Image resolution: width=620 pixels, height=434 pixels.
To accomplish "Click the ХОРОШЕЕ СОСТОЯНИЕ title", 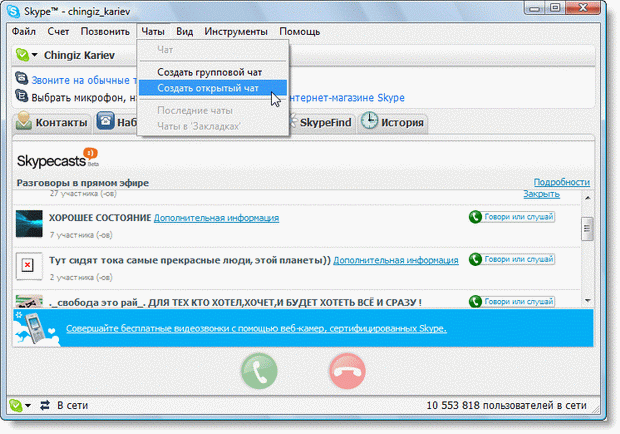I will pyautogui.click(x=100, y=218).
